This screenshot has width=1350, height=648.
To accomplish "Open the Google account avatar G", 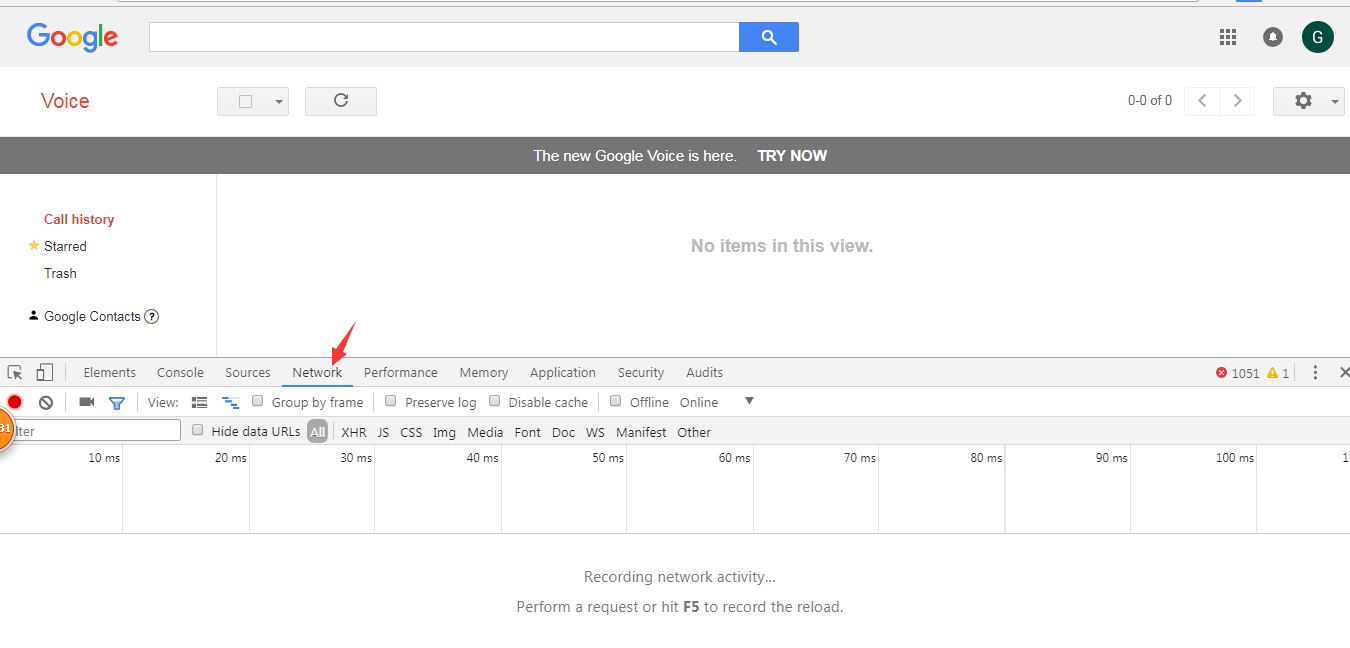I will 1318,37.
